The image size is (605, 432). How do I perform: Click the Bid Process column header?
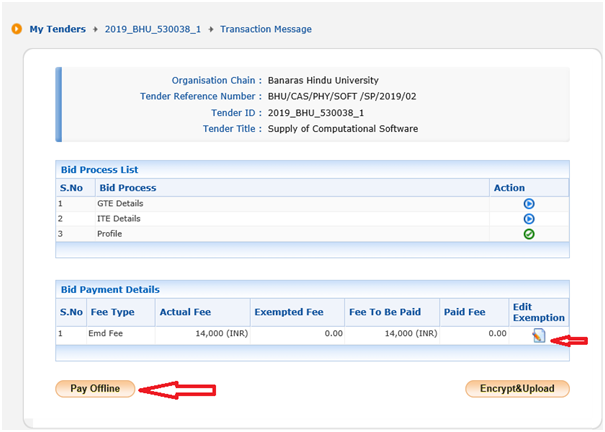126,187
